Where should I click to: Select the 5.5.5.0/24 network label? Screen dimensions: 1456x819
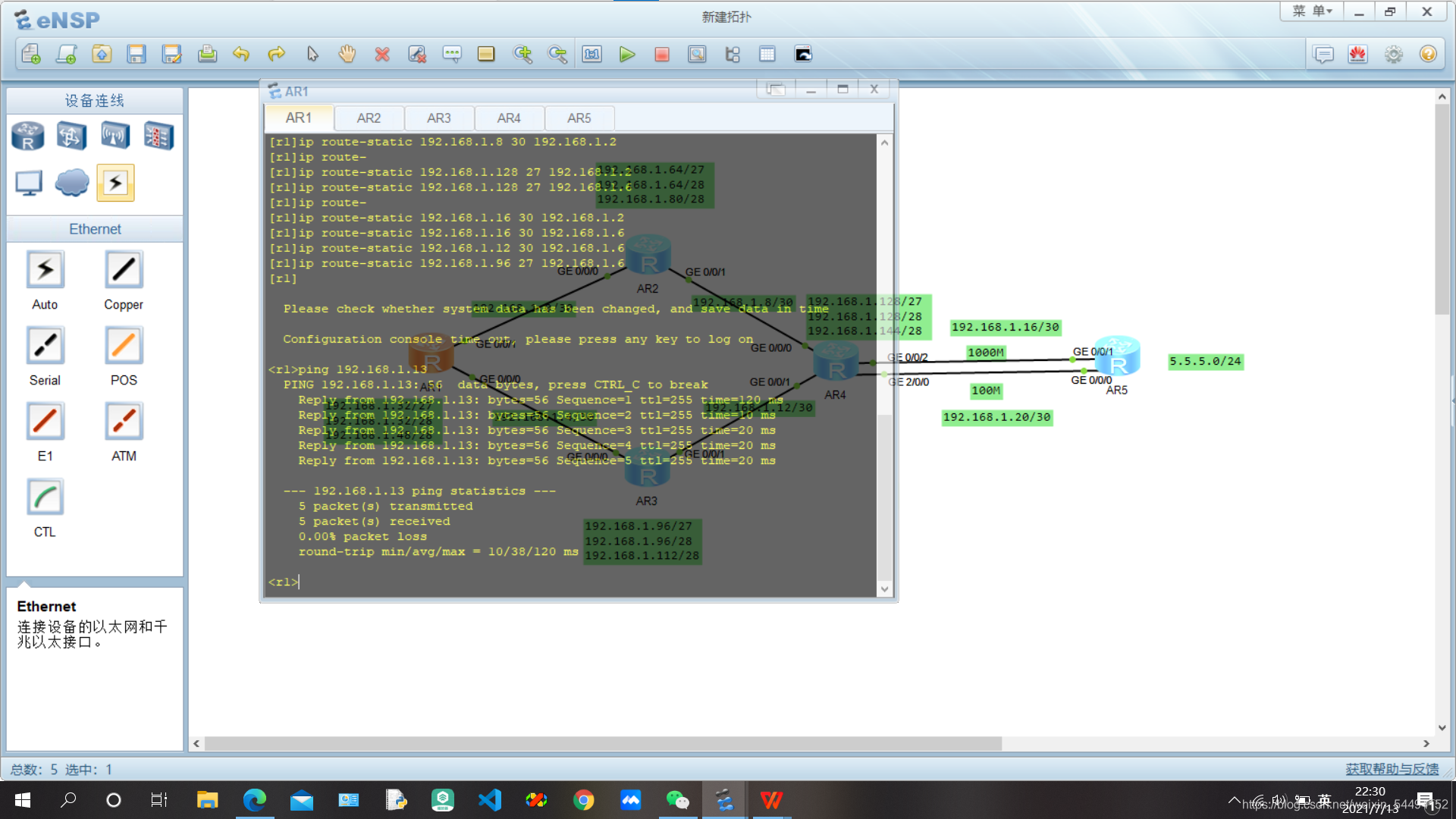1205,361
